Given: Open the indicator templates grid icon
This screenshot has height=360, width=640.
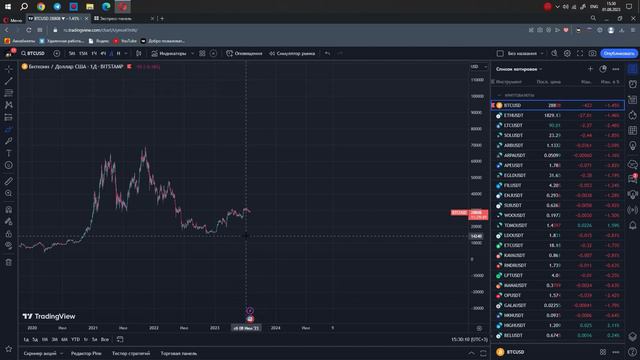Looking at the screenshot, I should [202, 53].
